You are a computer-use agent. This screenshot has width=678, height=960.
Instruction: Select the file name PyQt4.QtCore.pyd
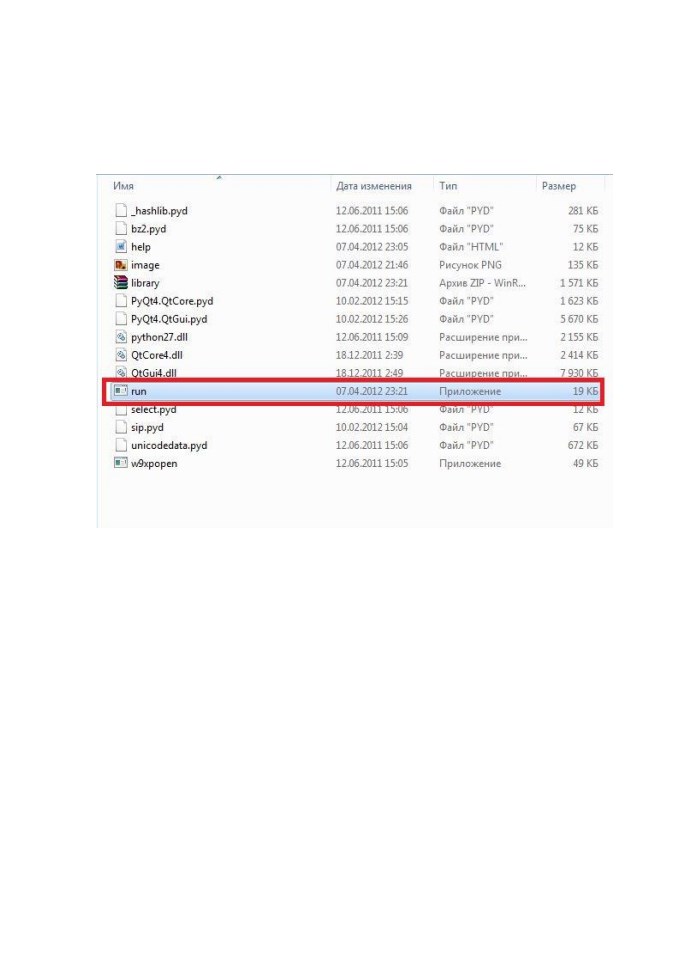(172, 301)
